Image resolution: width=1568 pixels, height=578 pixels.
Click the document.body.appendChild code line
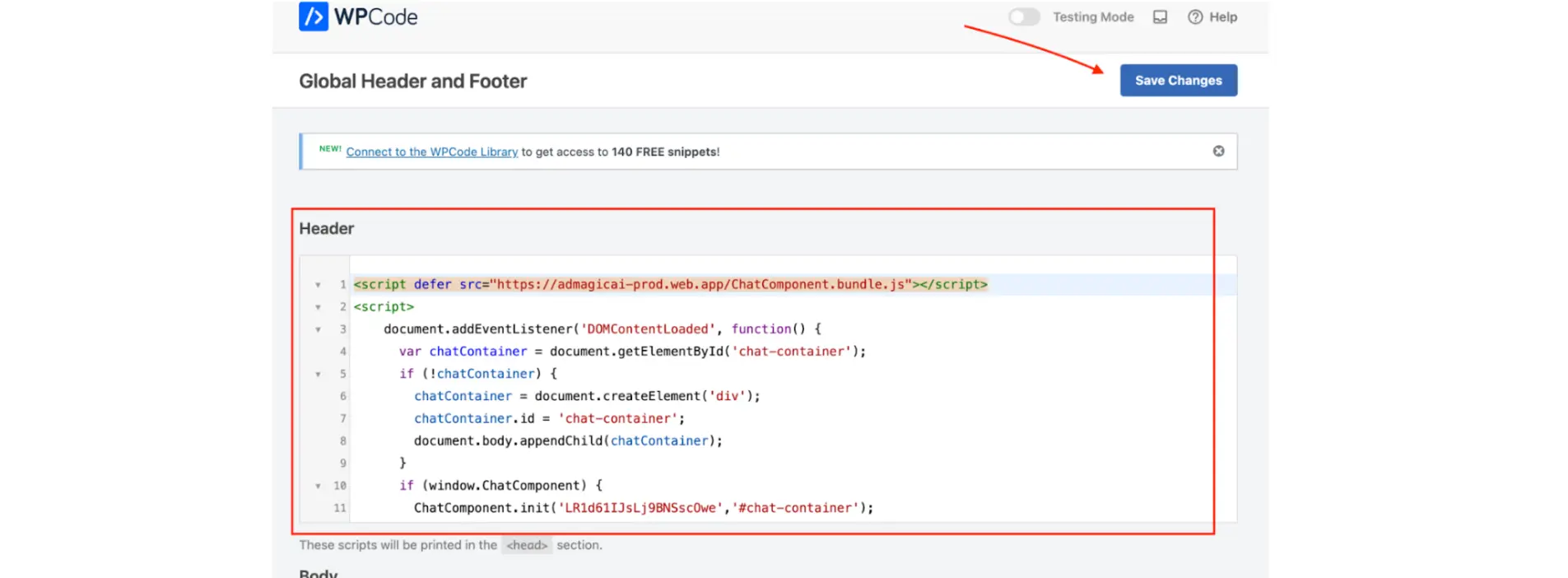click(567, 441)
